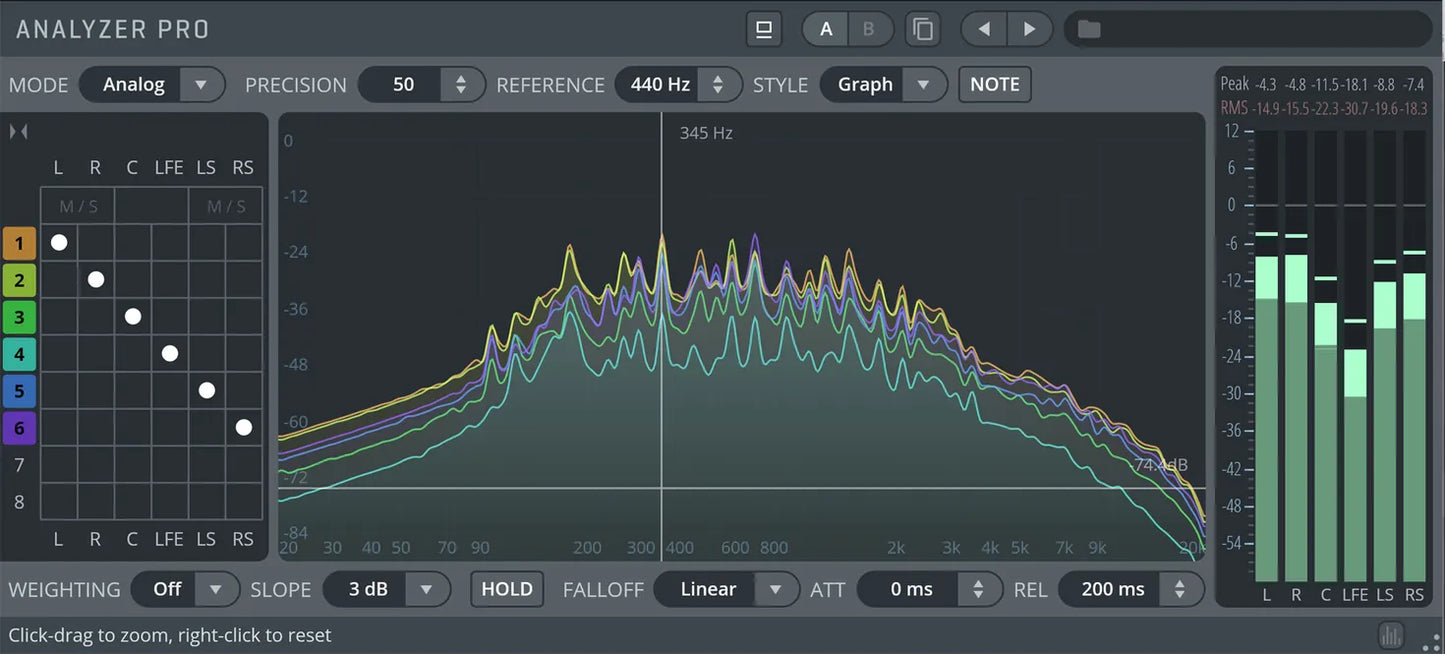Click the LS channel level meter
This screenshot has width=1445, height=654.
coord(1385,356)
